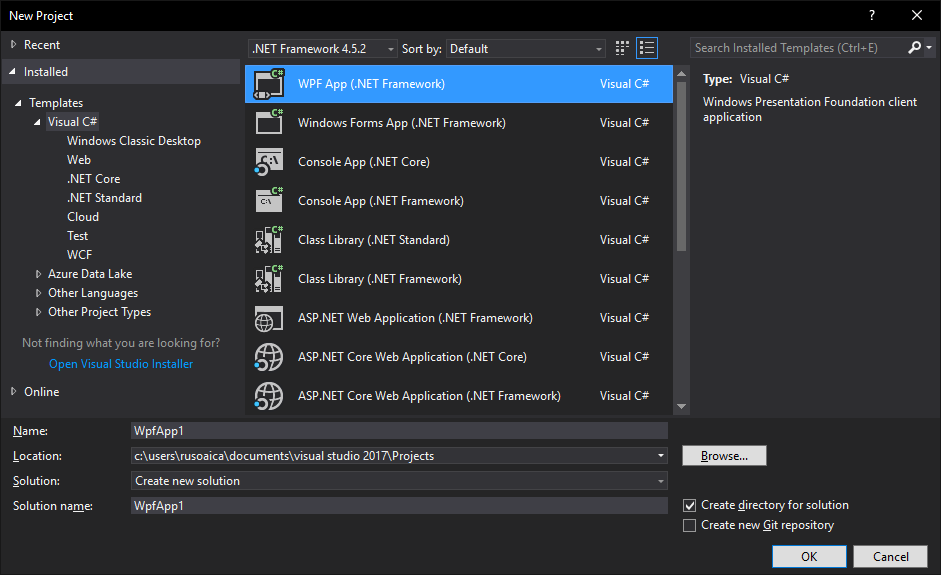Click the Name input field
The height and width of the screenshot is (575, 941).
point(399,430)
